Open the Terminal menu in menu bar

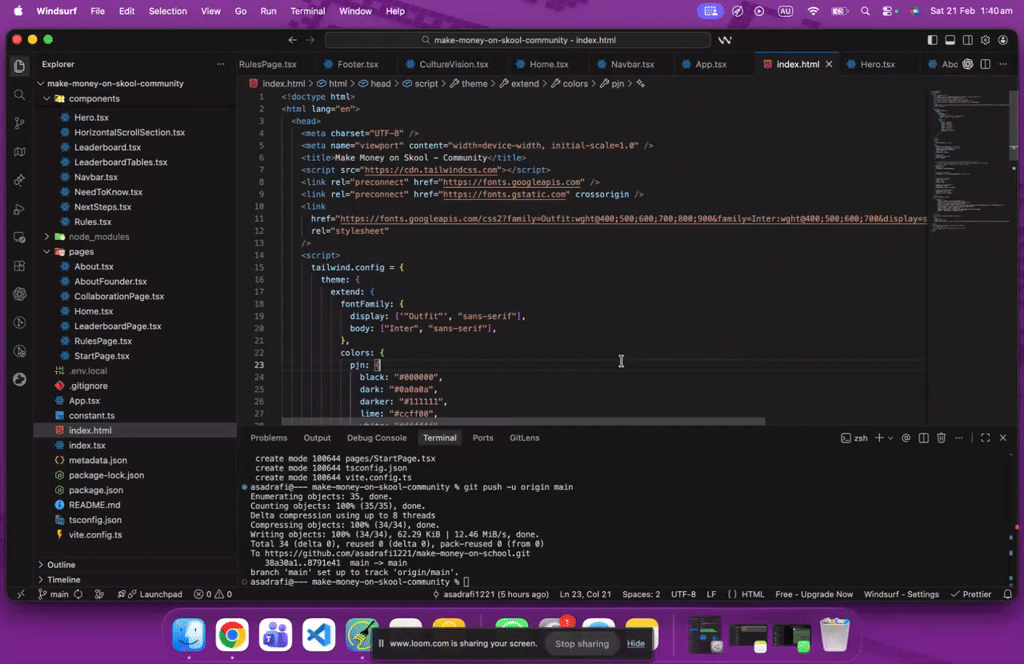coord(308,11)
